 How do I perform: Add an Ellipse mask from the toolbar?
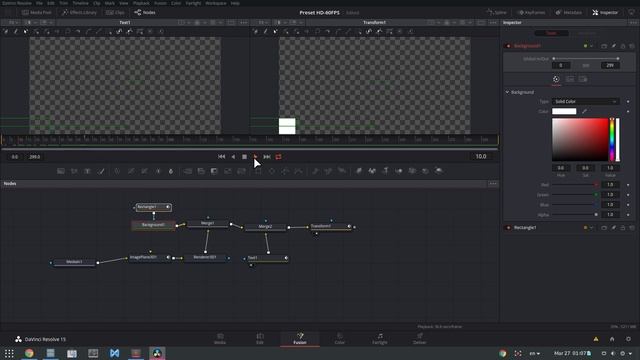click(272, 171)
